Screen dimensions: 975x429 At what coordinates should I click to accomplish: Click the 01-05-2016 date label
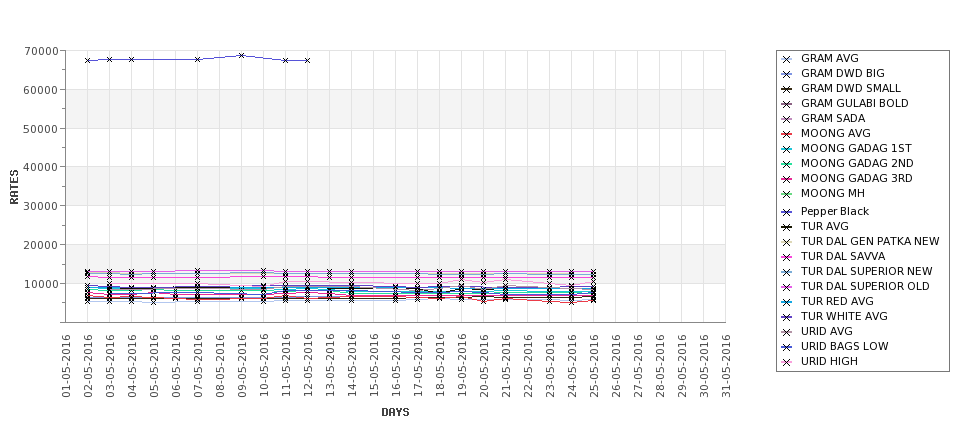66,366
